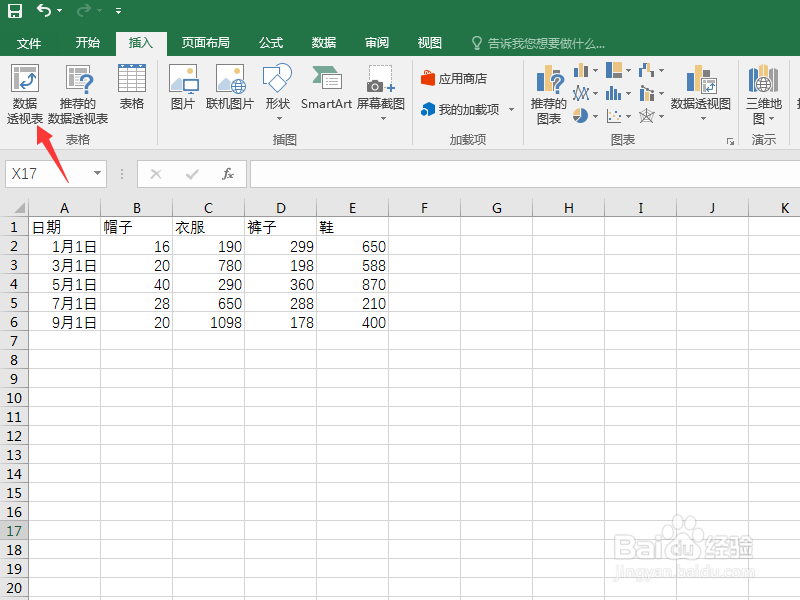
Task: Click 推荐的图表 recommended charts
Action: 549,95
